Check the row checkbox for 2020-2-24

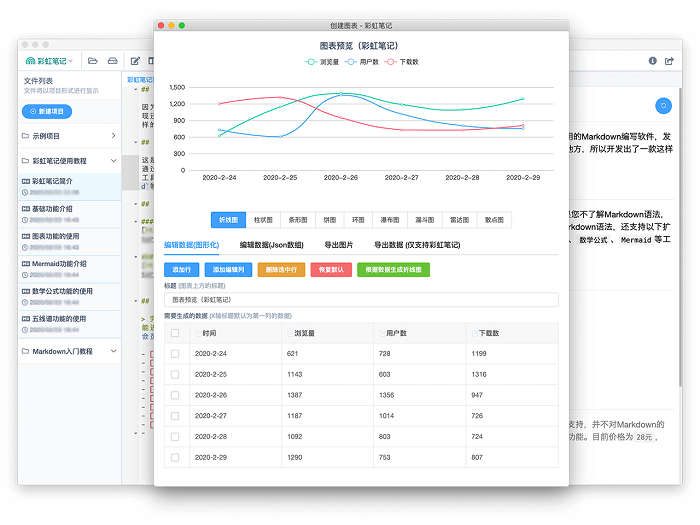tap(175, 354)
